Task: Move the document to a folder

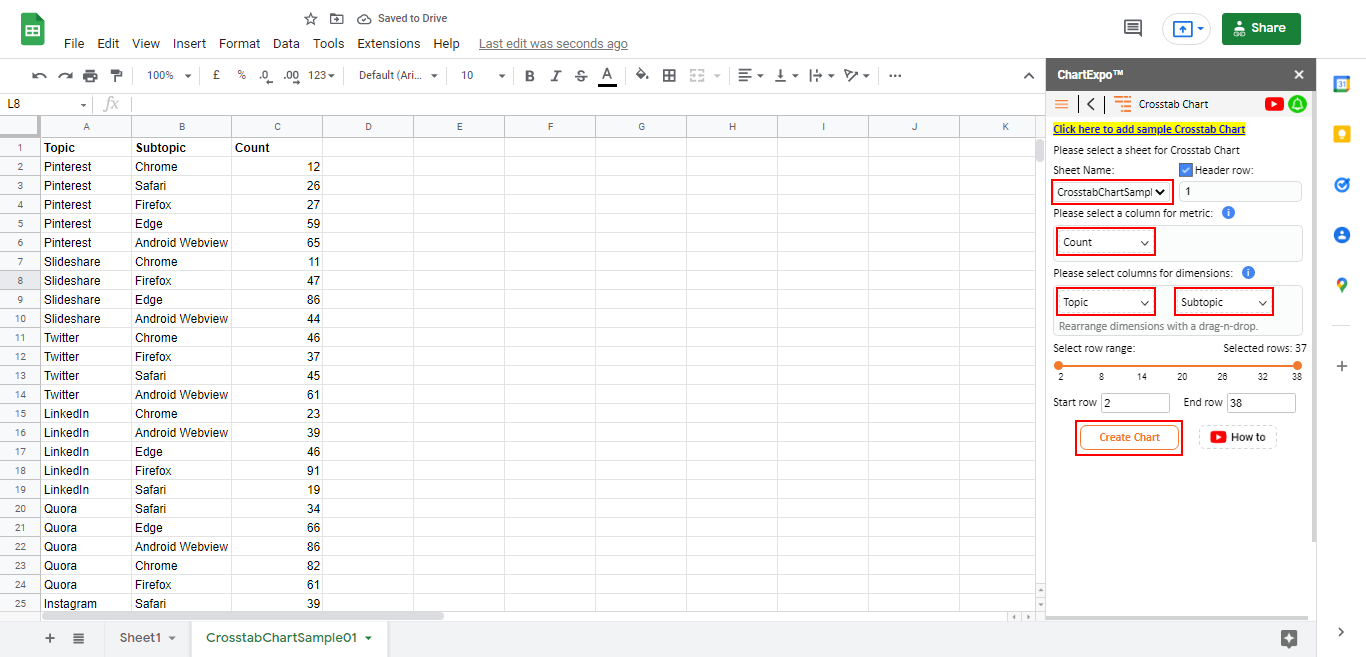Action: pyautogui.click(x=337, y=19)
